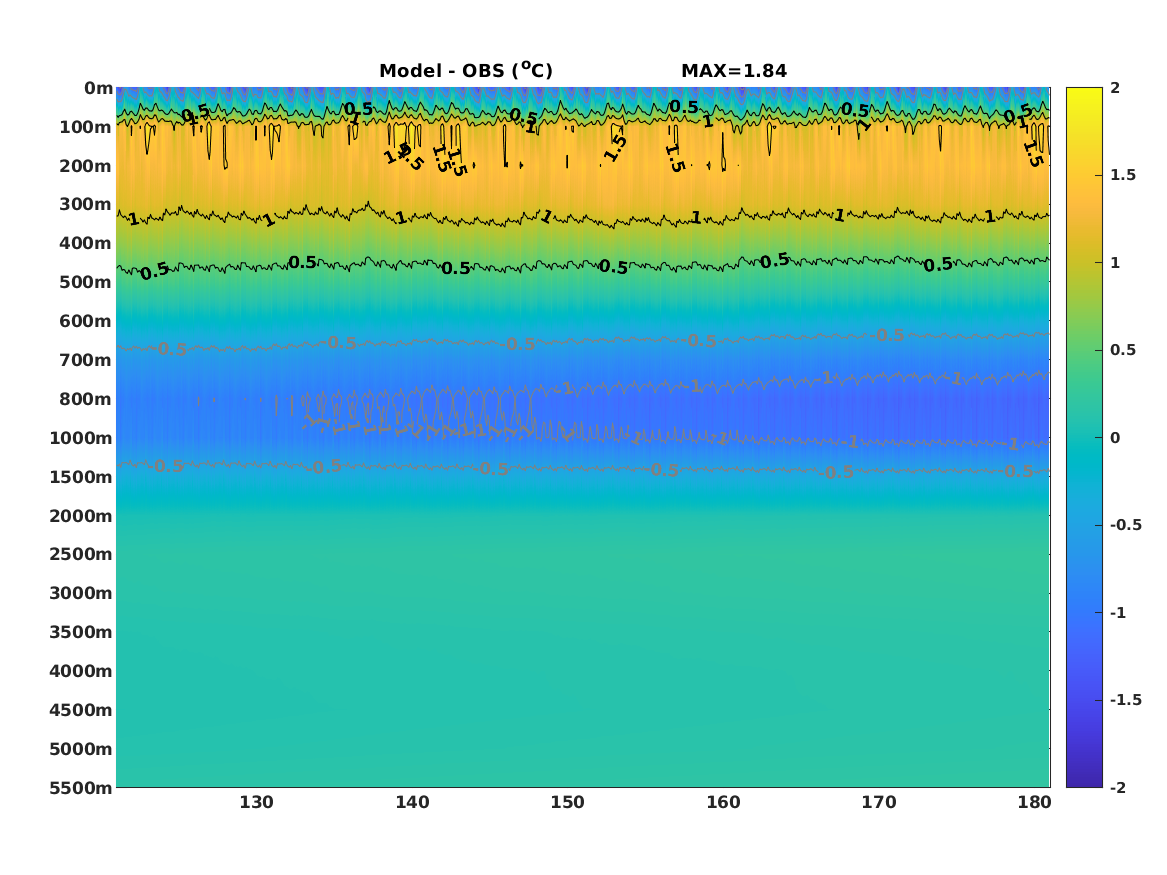Select the '180' longitude tick label
The width and height of the screenshot is (1167, 875).
click(1035, 802)
